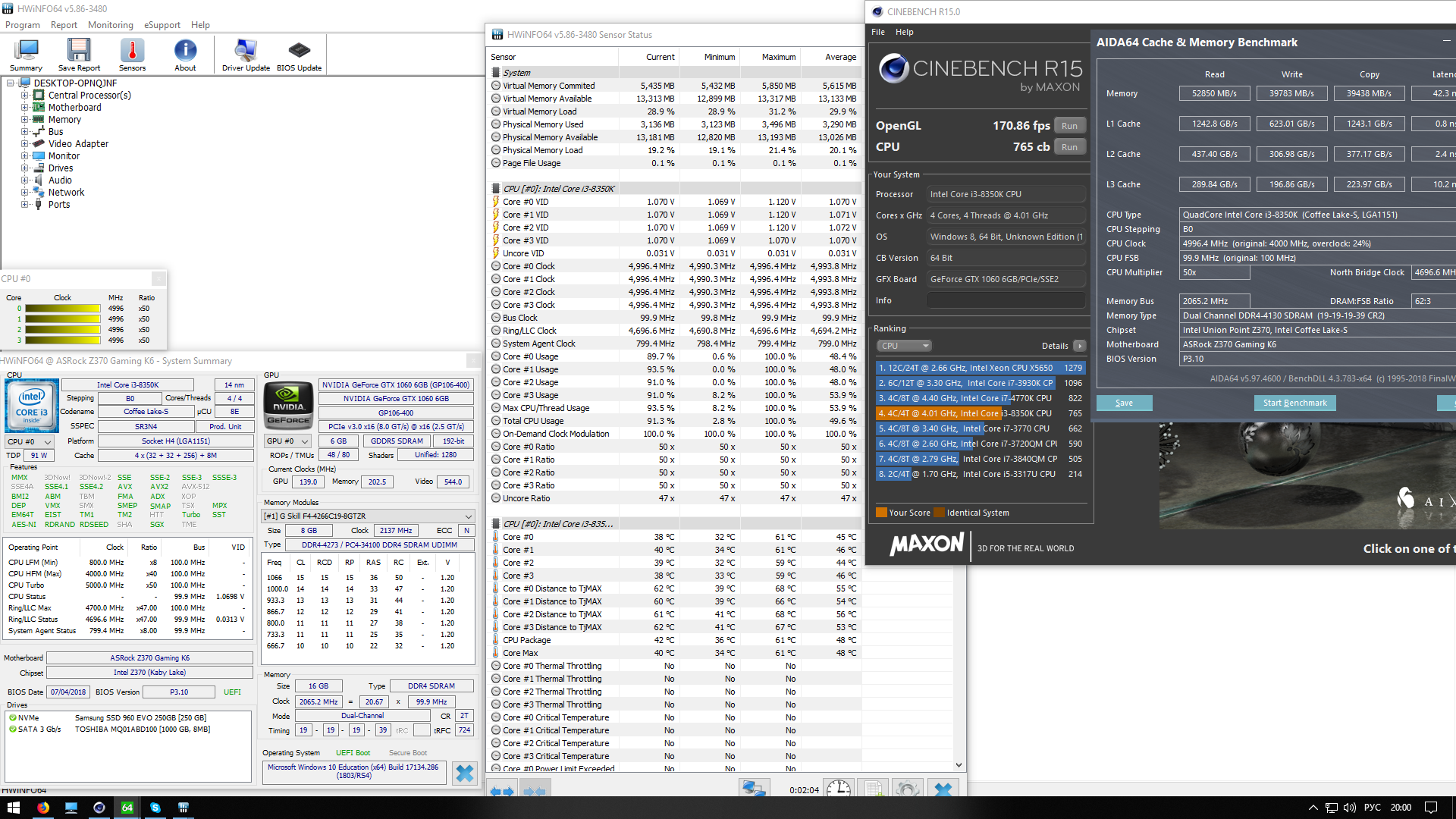Click the Save Report icon

79,55
